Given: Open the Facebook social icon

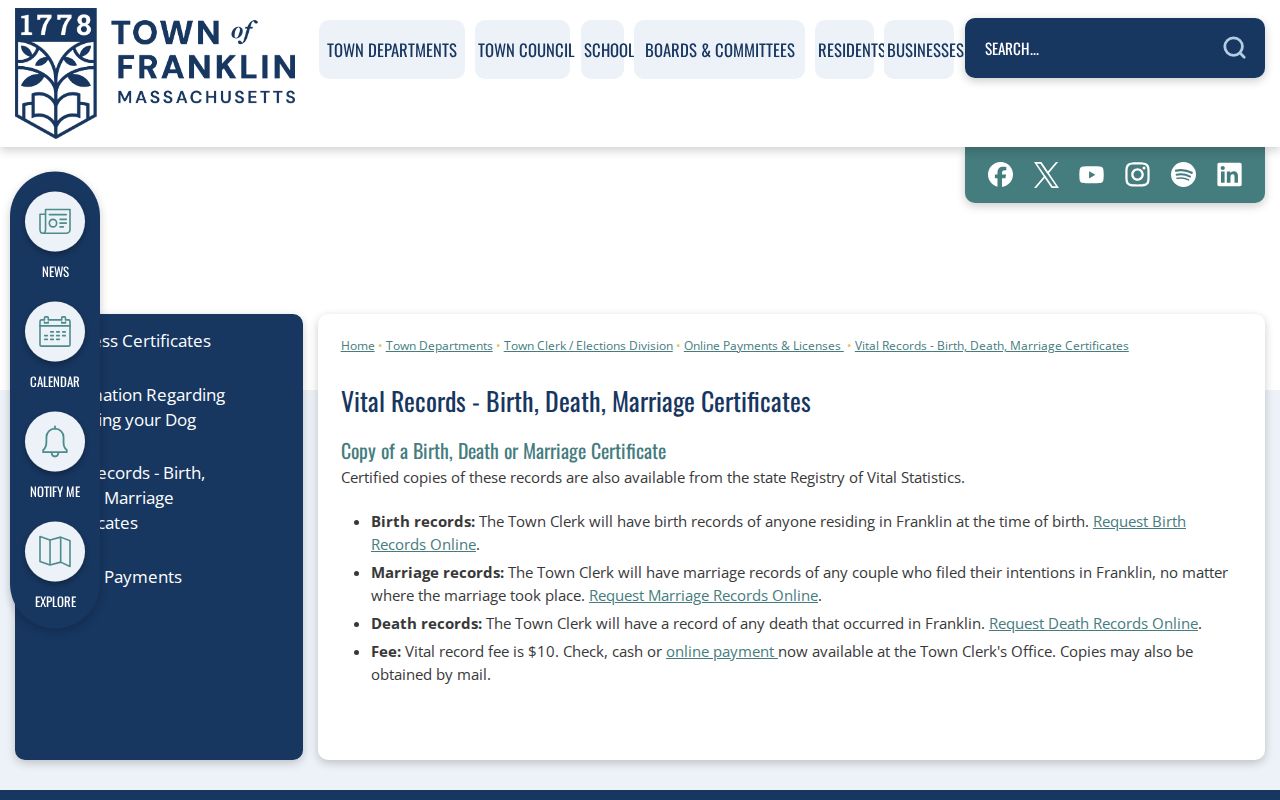Looking at the screenshot, I should tap(1000, 175).
